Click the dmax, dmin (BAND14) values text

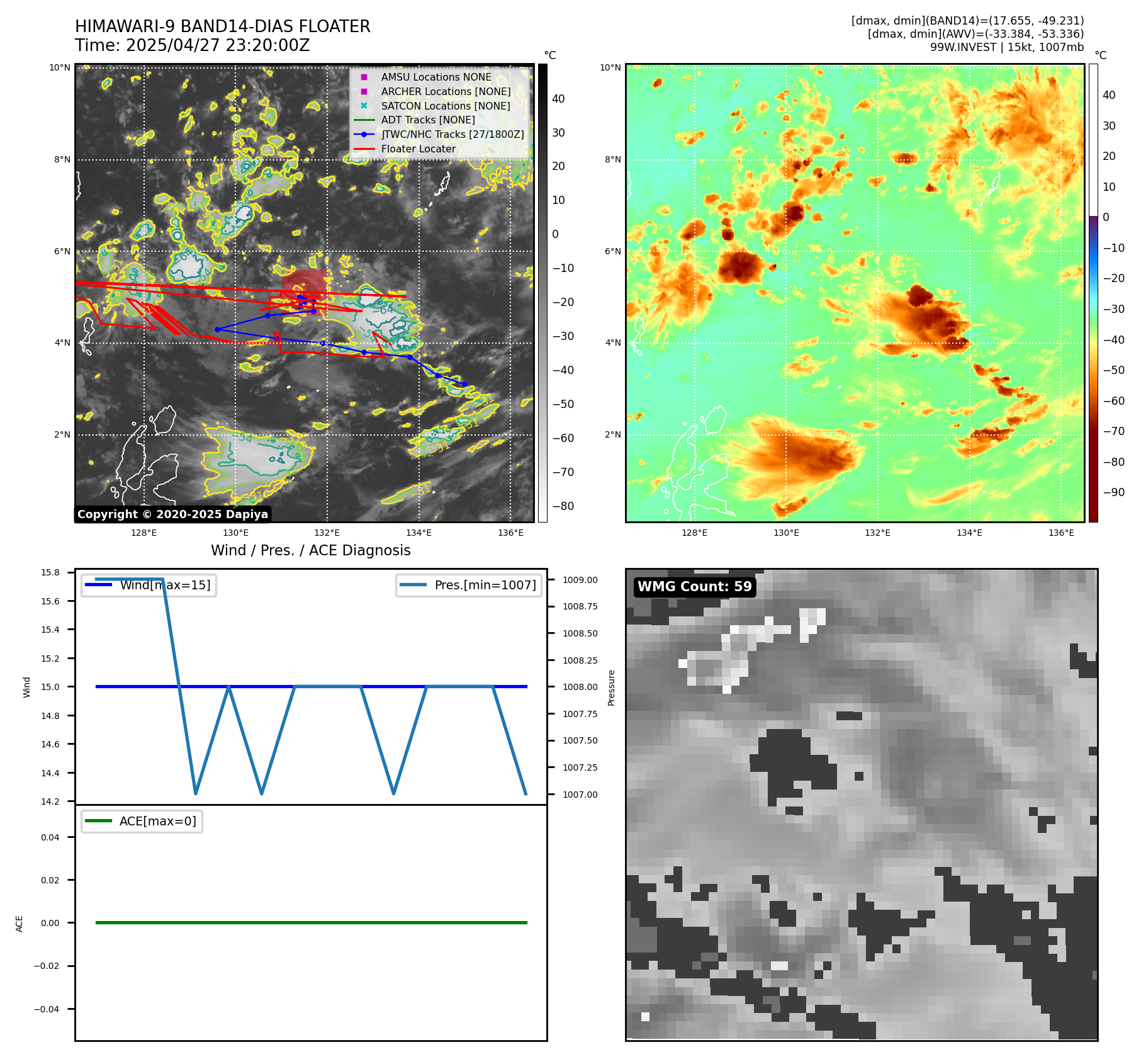pyautogui.click(x=968, y=21)
